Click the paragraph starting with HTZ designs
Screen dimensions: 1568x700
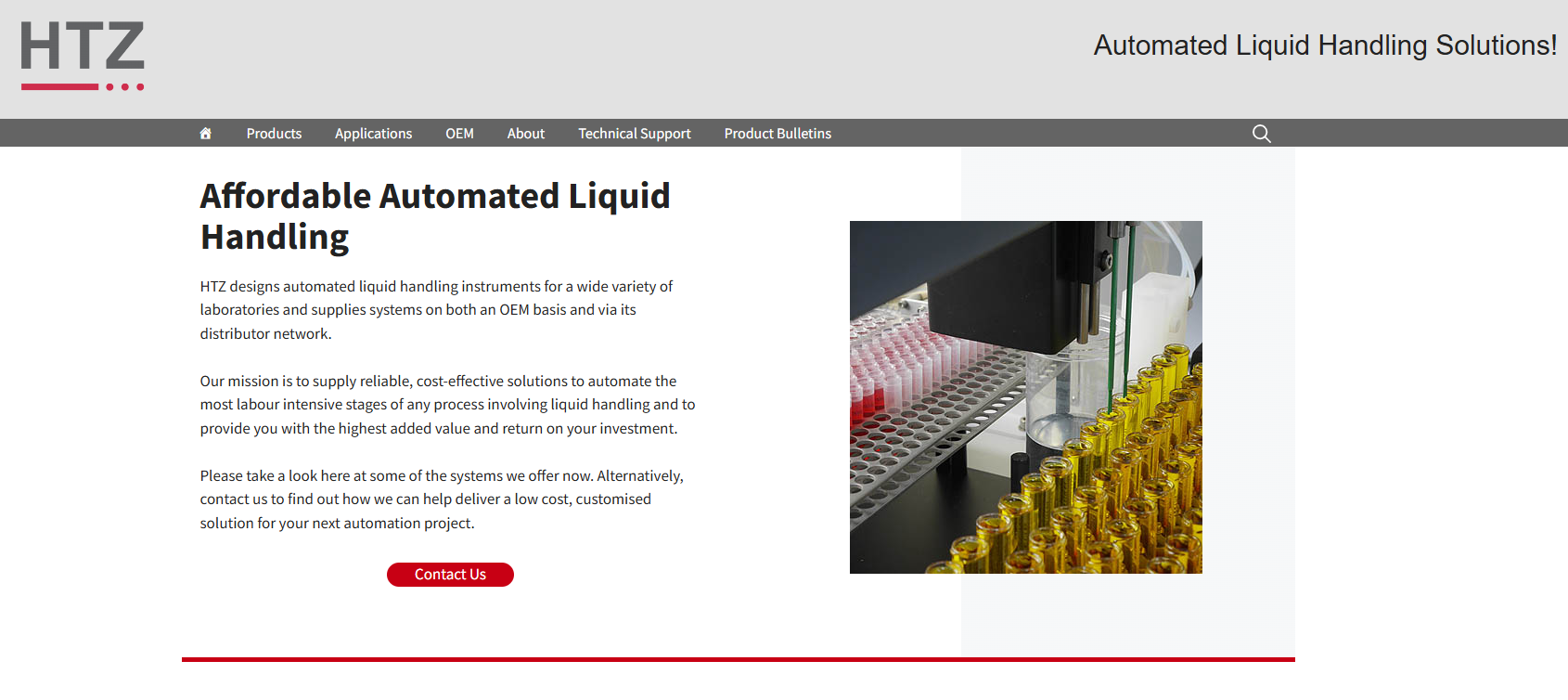436,310
